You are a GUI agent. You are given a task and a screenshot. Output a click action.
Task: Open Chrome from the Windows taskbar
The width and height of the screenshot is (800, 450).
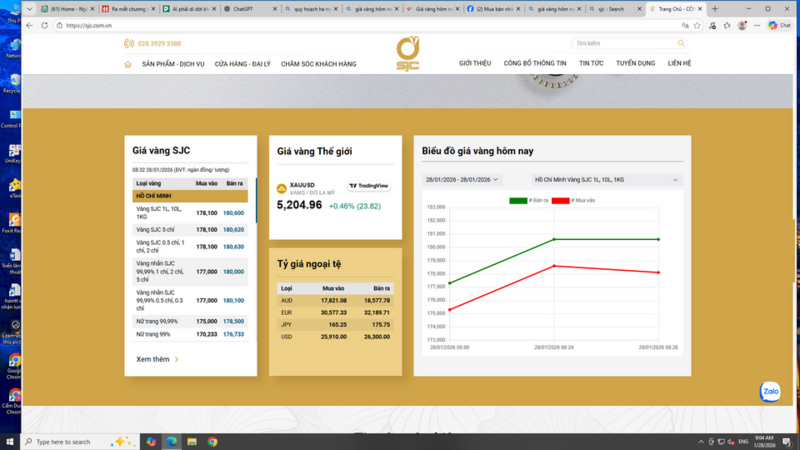point(213,441)
